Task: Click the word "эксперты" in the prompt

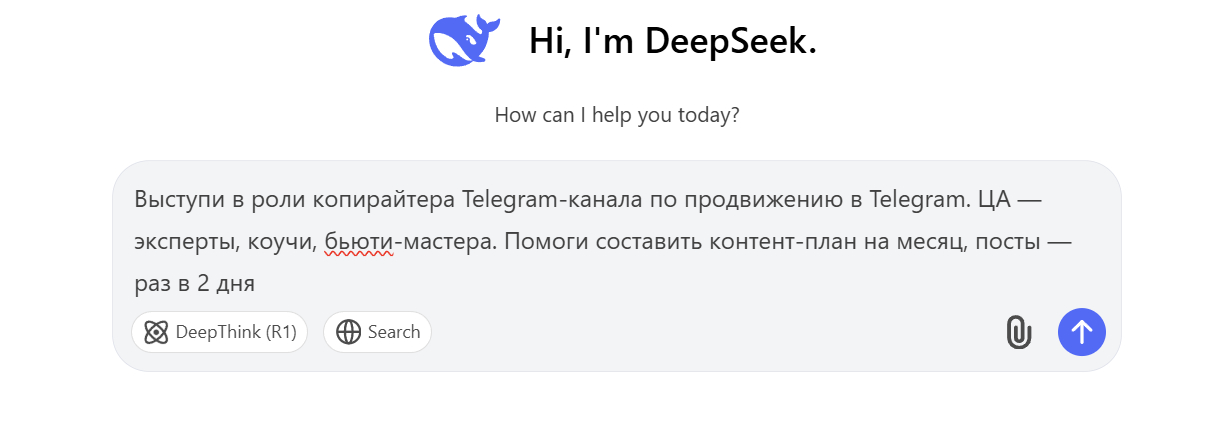Action: click(x=180, y=241)
